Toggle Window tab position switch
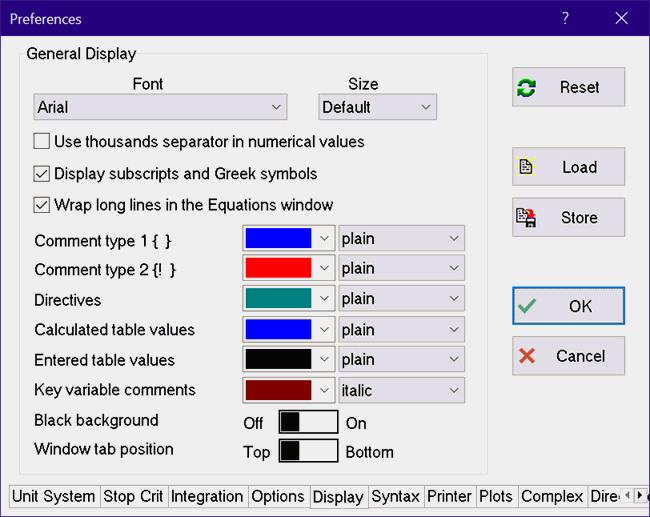This screenshot has width=650, height=517. [308, 451]
